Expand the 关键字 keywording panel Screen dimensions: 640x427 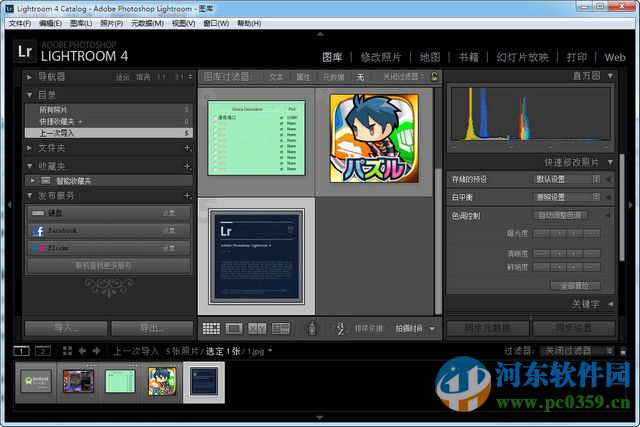[x=610, y=304]
